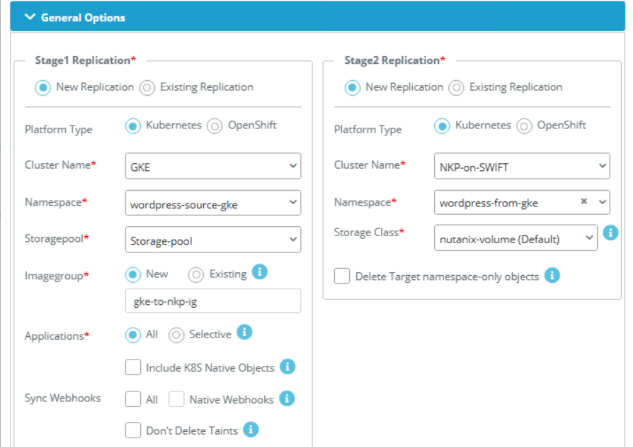
Task: Open the nutanix-volume Storage Class dropdown
Action: (x=516, y=238)
